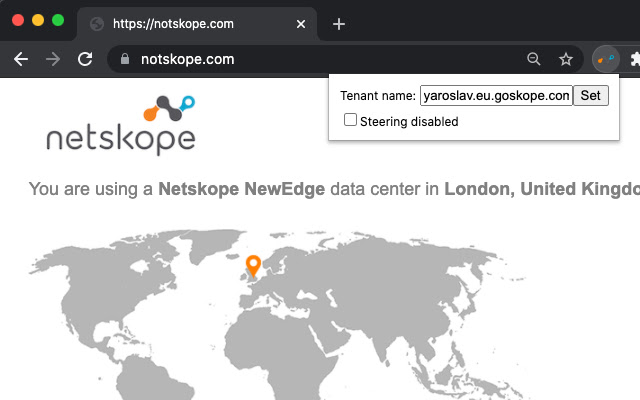Image resolution: width=640 pixels, height=400 pixels.
Task: Click into the Tenant name text field
Action: tap(496, 96)
